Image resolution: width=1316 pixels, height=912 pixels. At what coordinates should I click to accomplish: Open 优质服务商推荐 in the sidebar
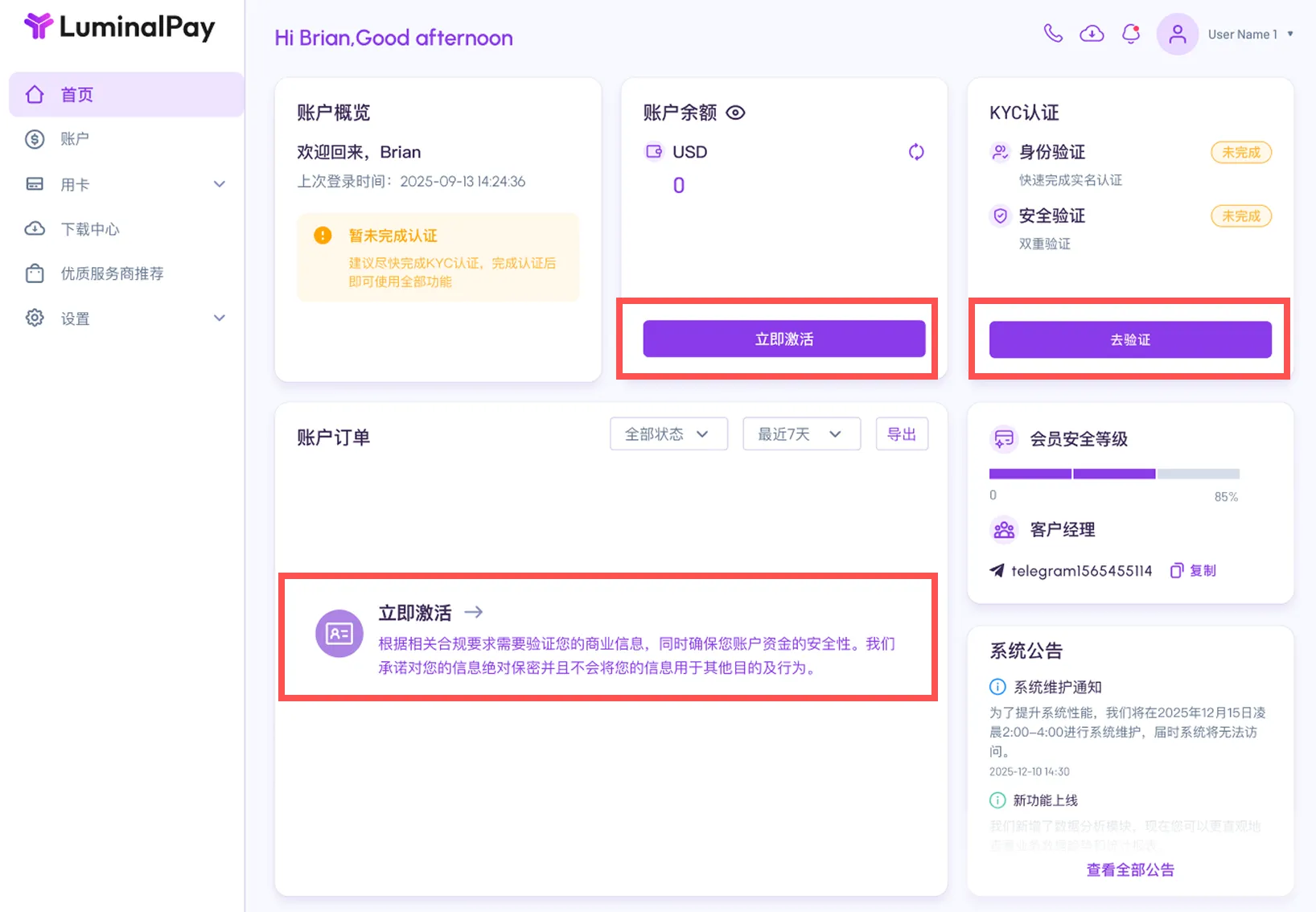tap(126, 273)
